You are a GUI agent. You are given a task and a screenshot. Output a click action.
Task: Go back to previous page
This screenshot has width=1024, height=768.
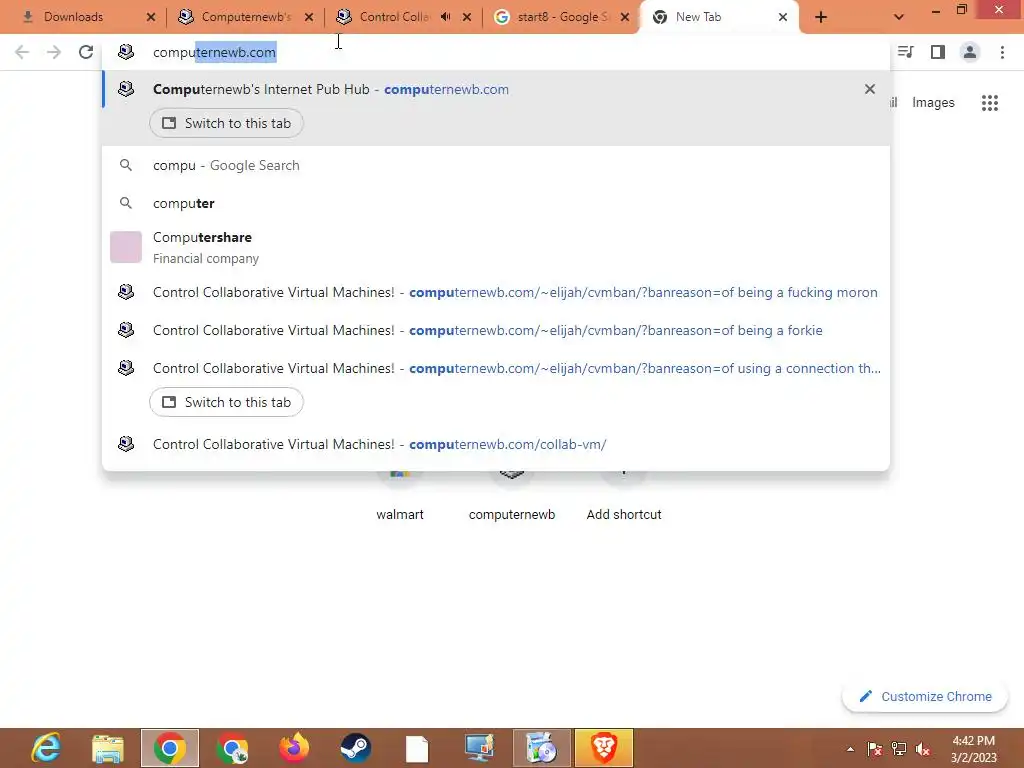[22, 52]
